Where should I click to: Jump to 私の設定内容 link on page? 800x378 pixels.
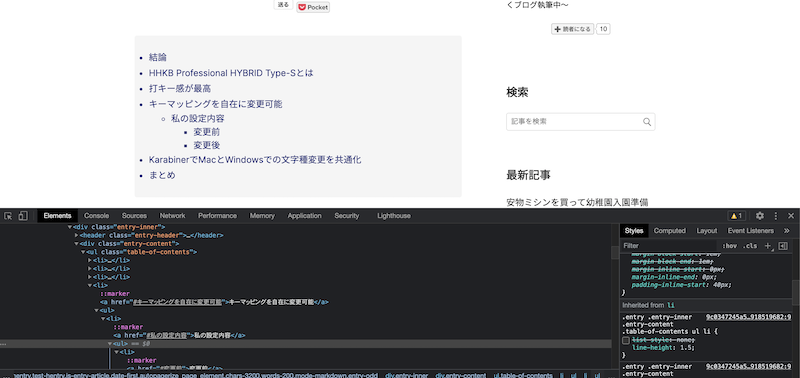(198, 118)
